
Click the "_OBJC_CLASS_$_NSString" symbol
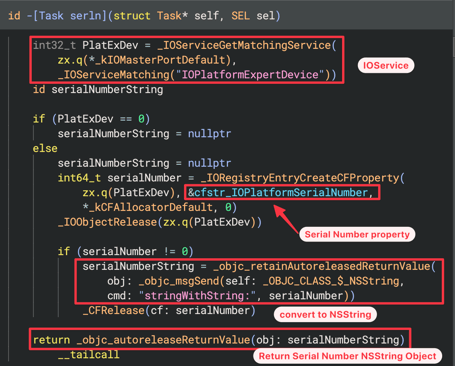tap(331, 281)
